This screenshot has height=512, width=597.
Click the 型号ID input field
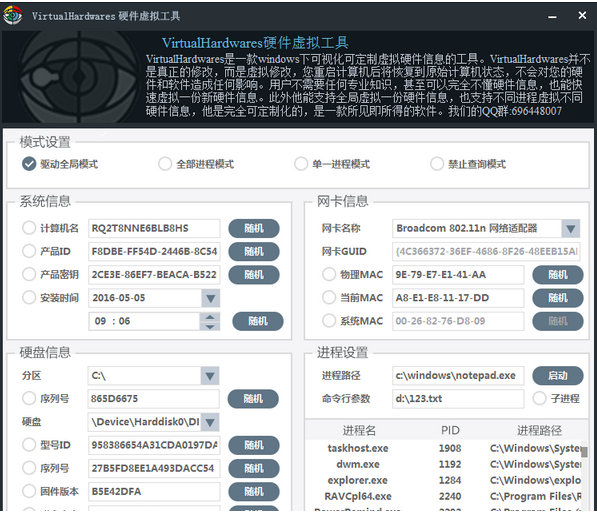(154, 445)
